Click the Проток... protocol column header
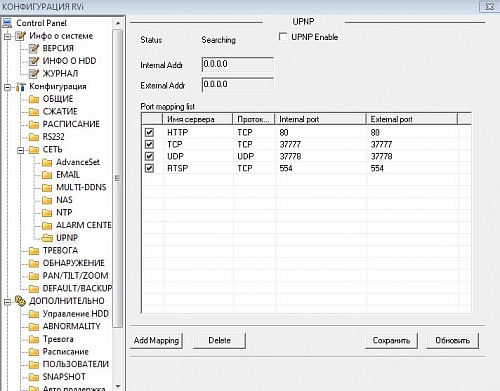The height and width of the screenshot is (391, 500). (254, 119)
